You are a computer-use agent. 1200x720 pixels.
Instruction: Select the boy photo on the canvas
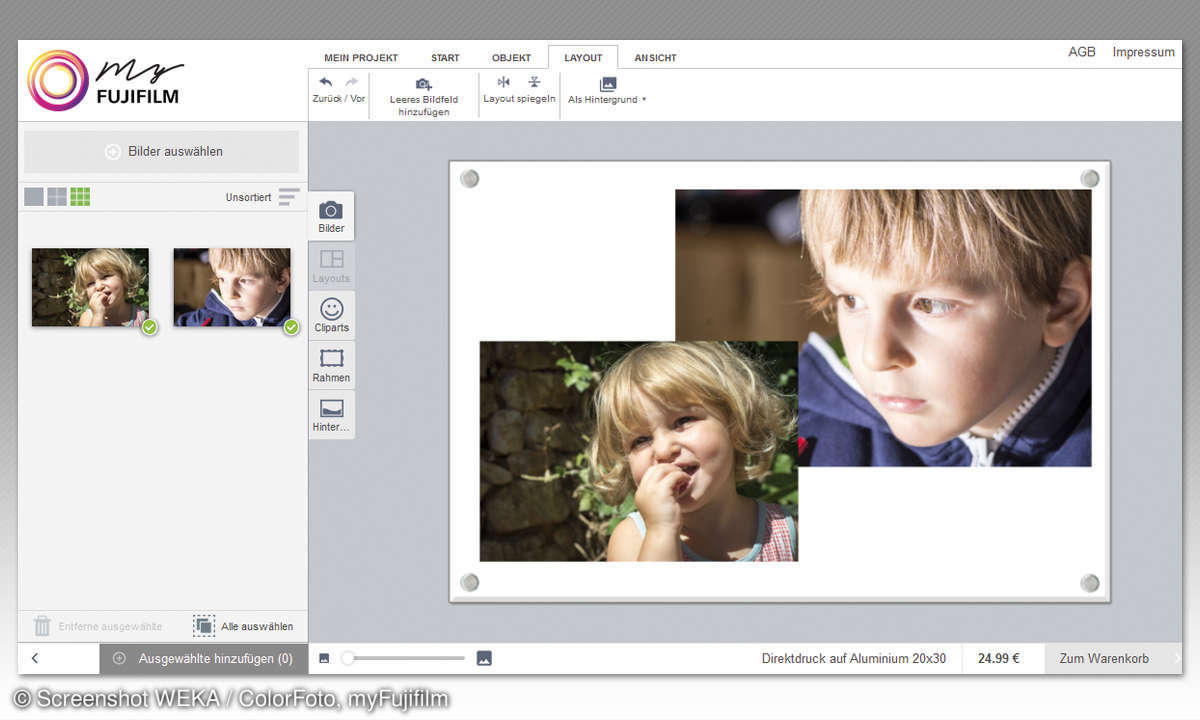click(x=944, y=327)
